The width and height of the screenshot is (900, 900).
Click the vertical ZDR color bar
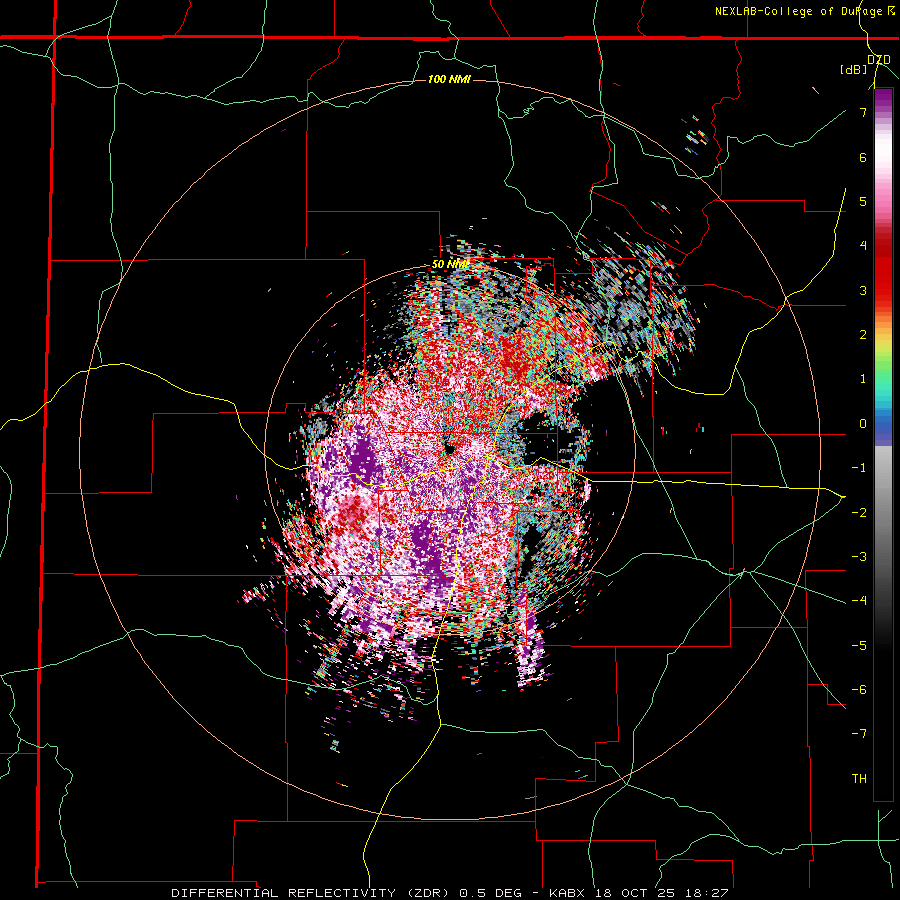click(x=883, y=445)
